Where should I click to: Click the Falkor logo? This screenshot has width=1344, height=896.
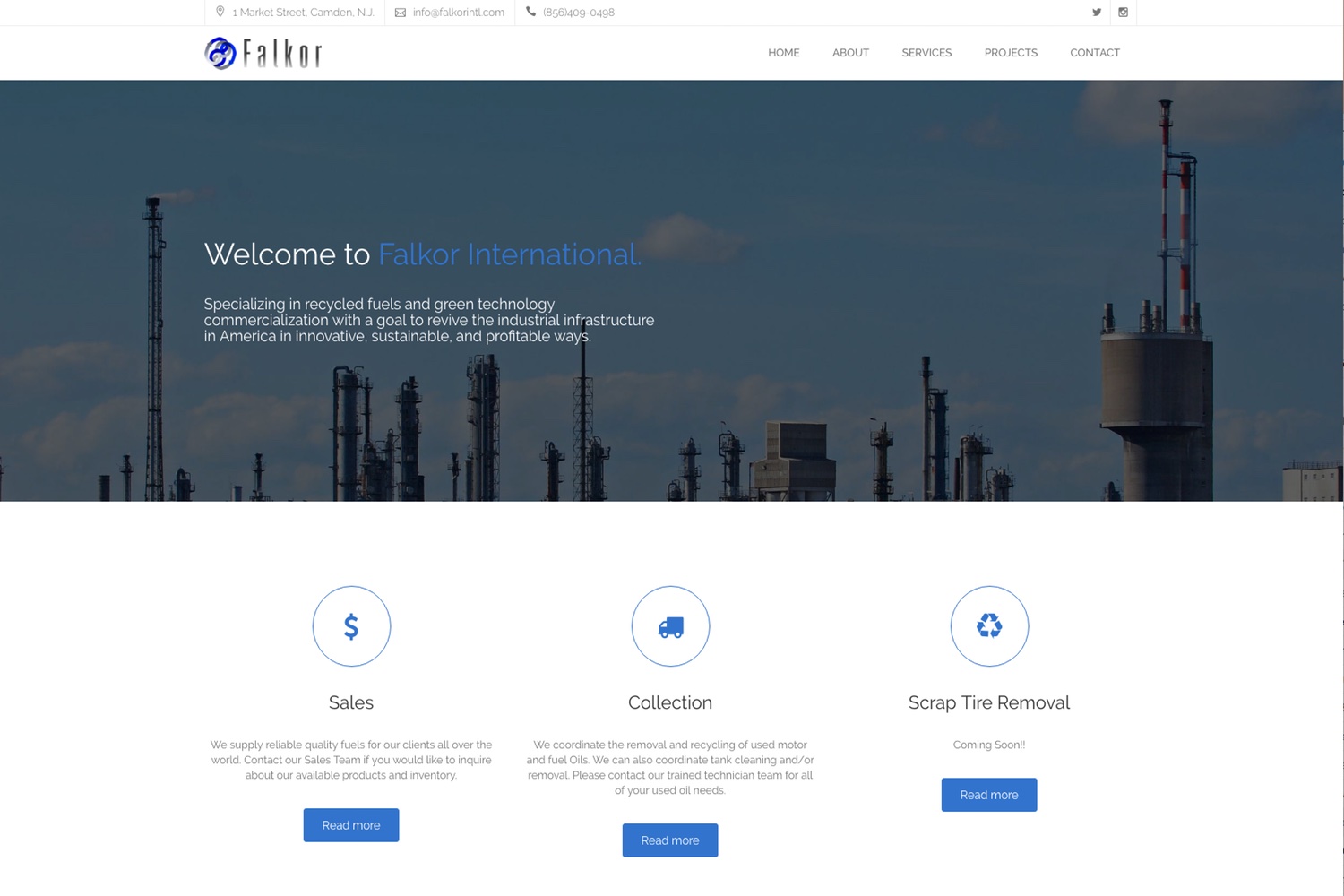(263, 54)
